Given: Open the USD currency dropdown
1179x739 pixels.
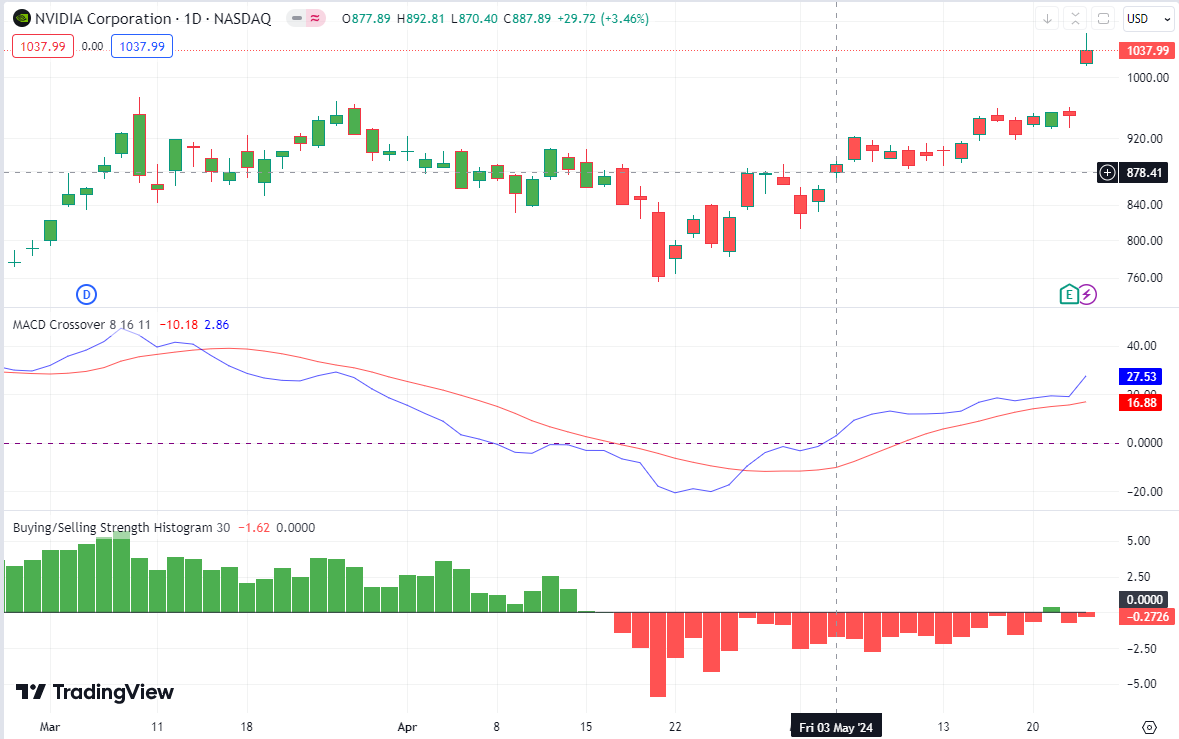Looking at the screenshot, I should (x=1147, y=18).
